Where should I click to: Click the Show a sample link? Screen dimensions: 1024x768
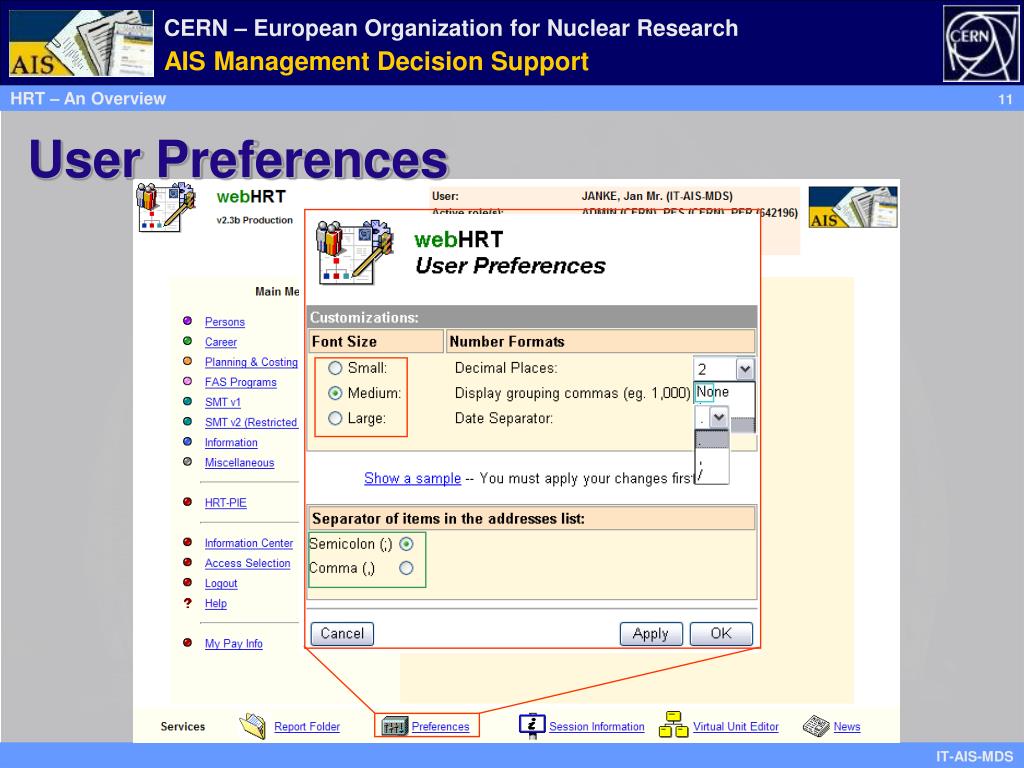pos(413,479)
